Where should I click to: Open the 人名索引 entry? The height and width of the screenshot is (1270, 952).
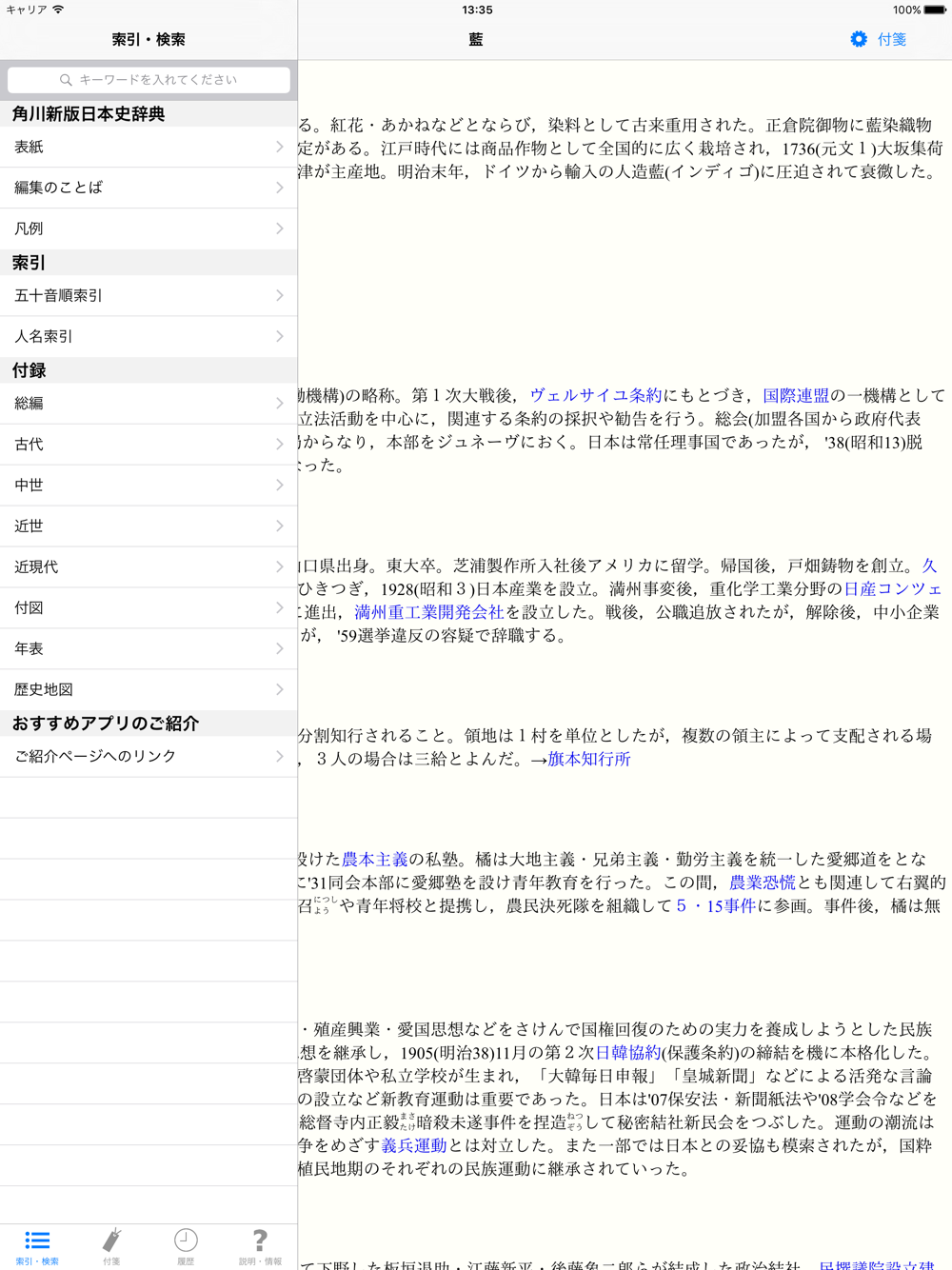pos(149,336)
